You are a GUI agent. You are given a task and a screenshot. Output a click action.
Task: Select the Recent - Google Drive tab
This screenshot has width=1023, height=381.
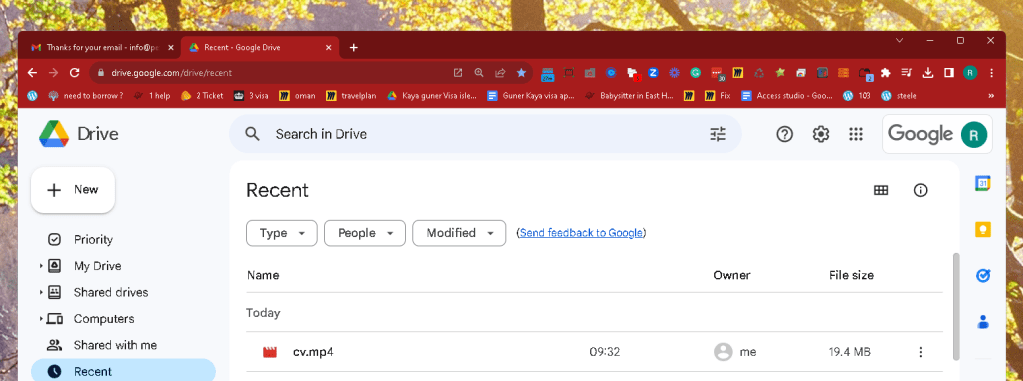259,48
